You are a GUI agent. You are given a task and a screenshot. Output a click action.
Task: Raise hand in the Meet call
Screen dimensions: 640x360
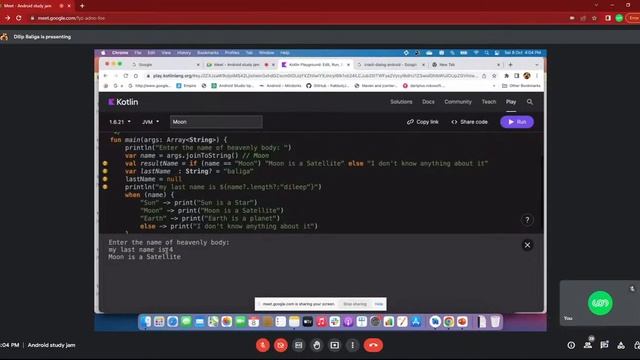pos(317,345)
